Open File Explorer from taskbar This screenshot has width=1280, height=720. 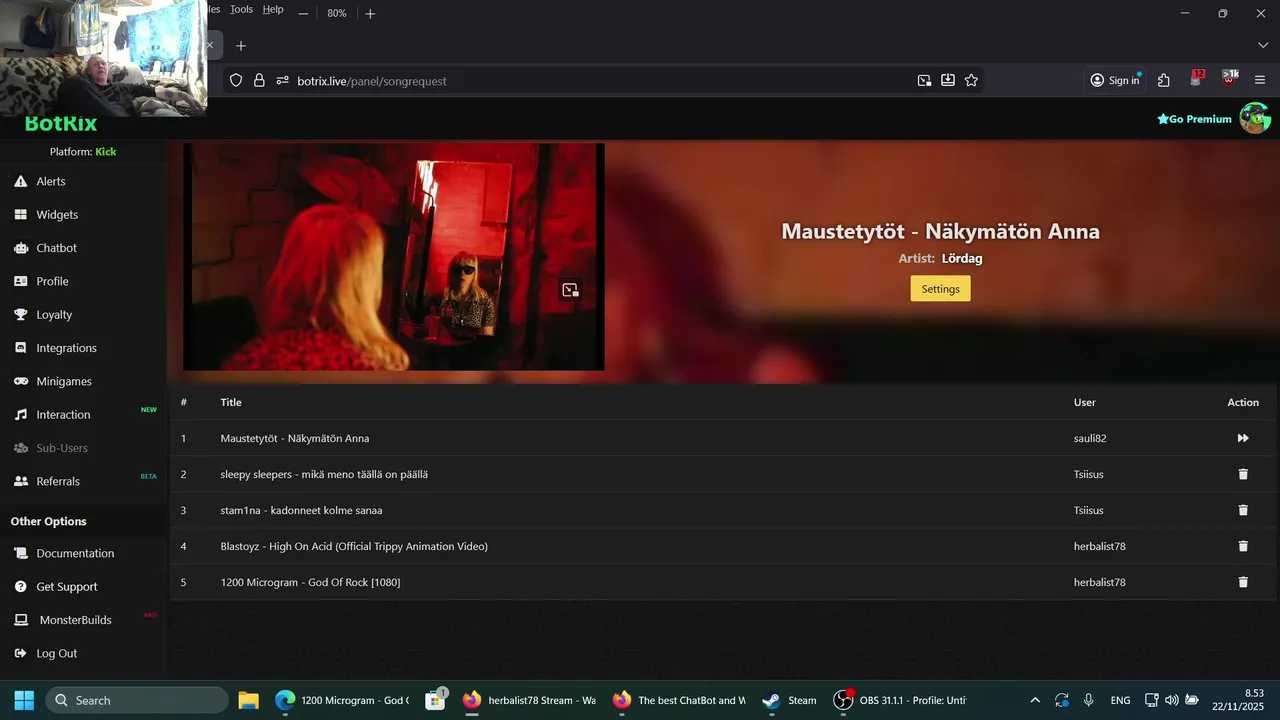click(x=249, y=700)
